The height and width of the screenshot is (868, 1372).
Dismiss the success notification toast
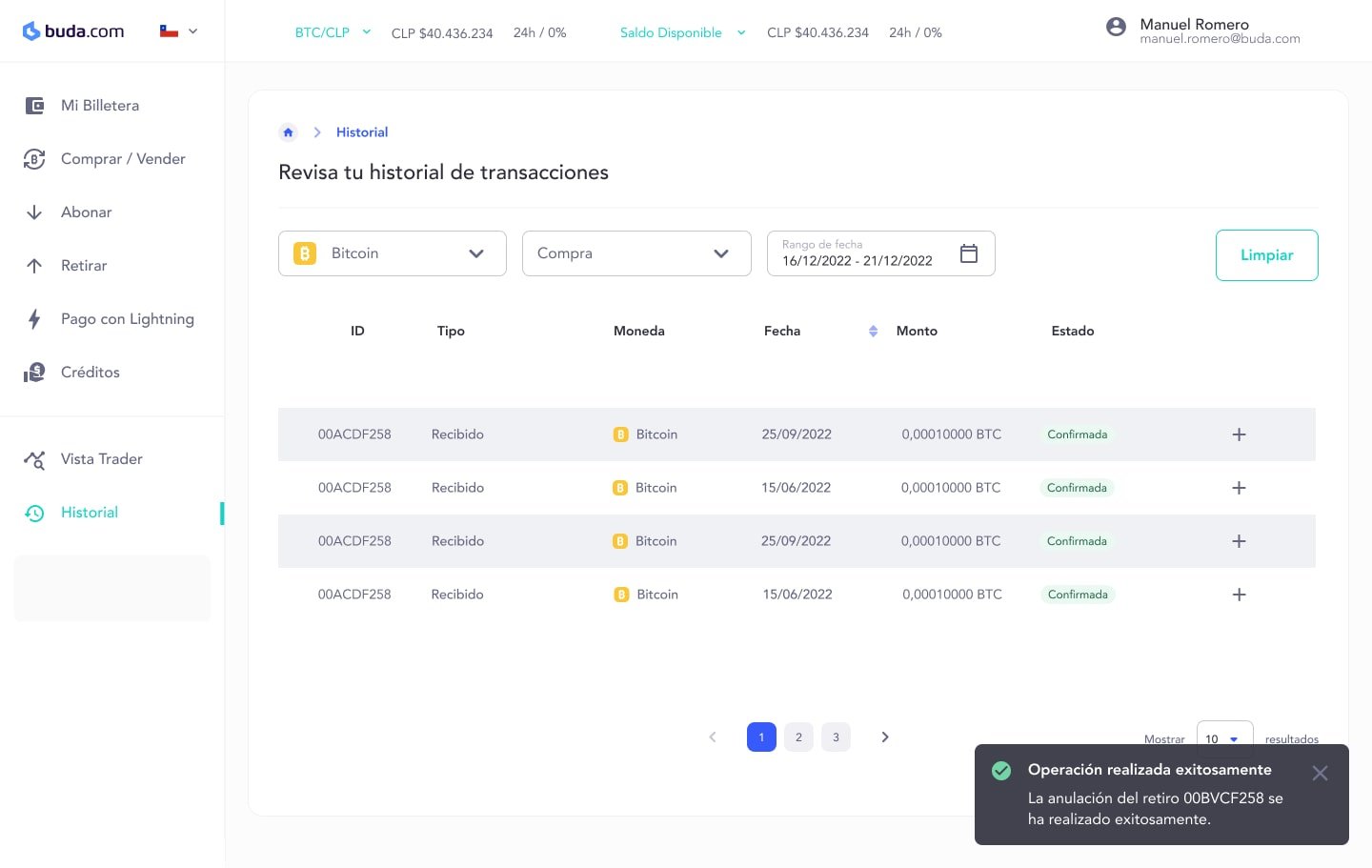coord(1319,774)
